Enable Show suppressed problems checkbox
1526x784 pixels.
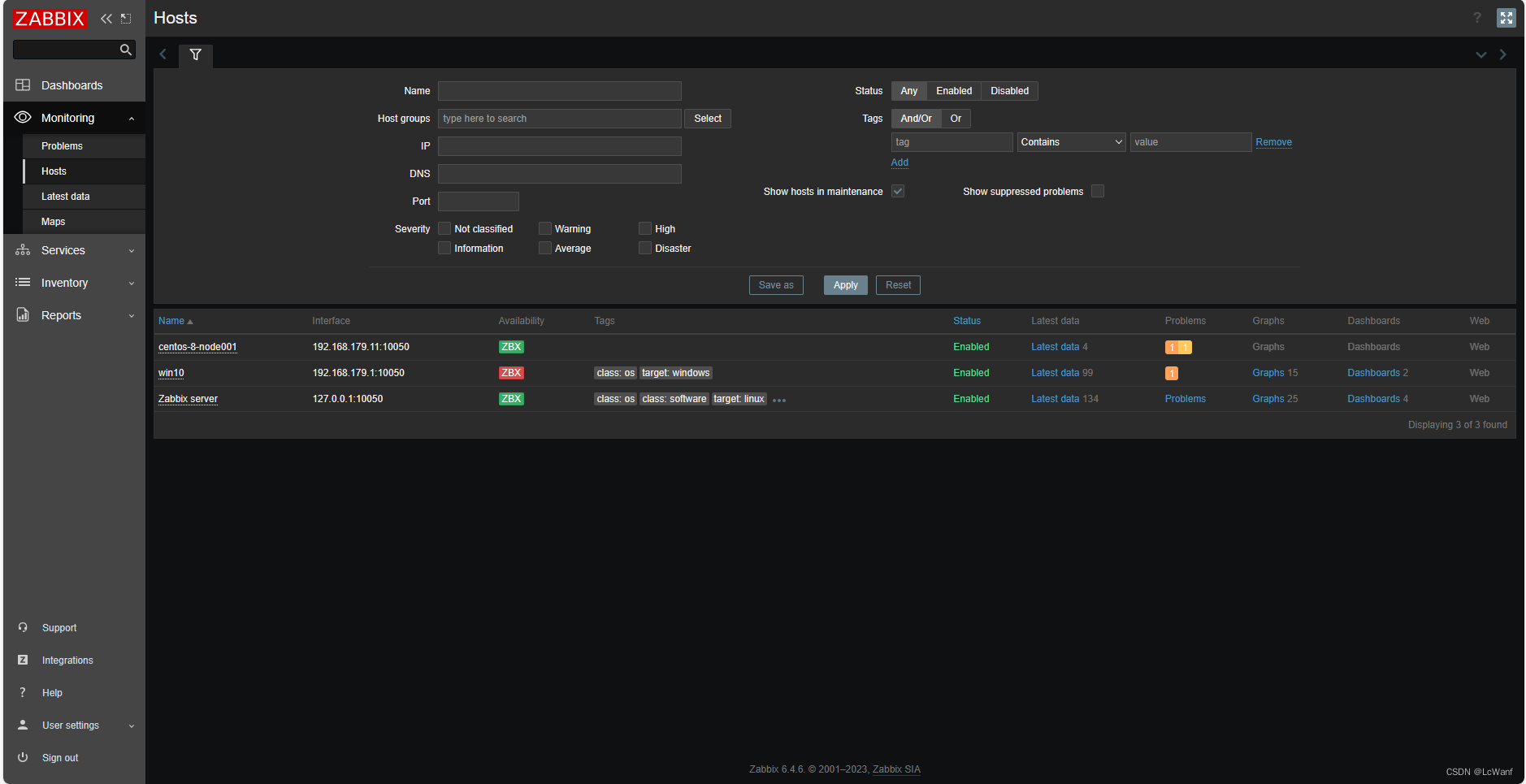coord(1098,192)
